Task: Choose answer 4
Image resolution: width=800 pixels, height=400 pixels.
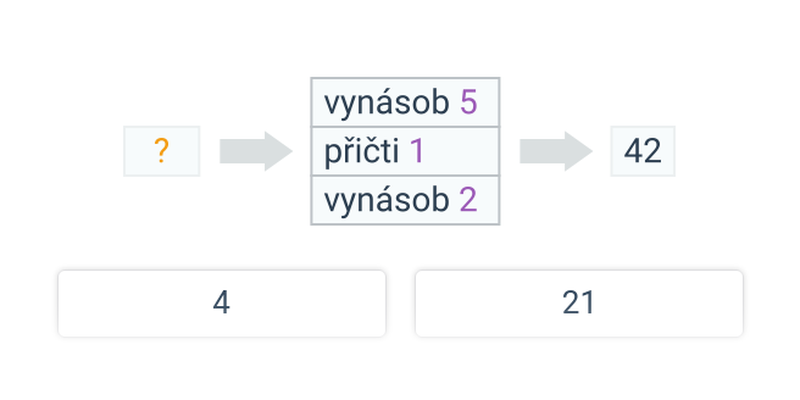Action: tap(221, 303)
